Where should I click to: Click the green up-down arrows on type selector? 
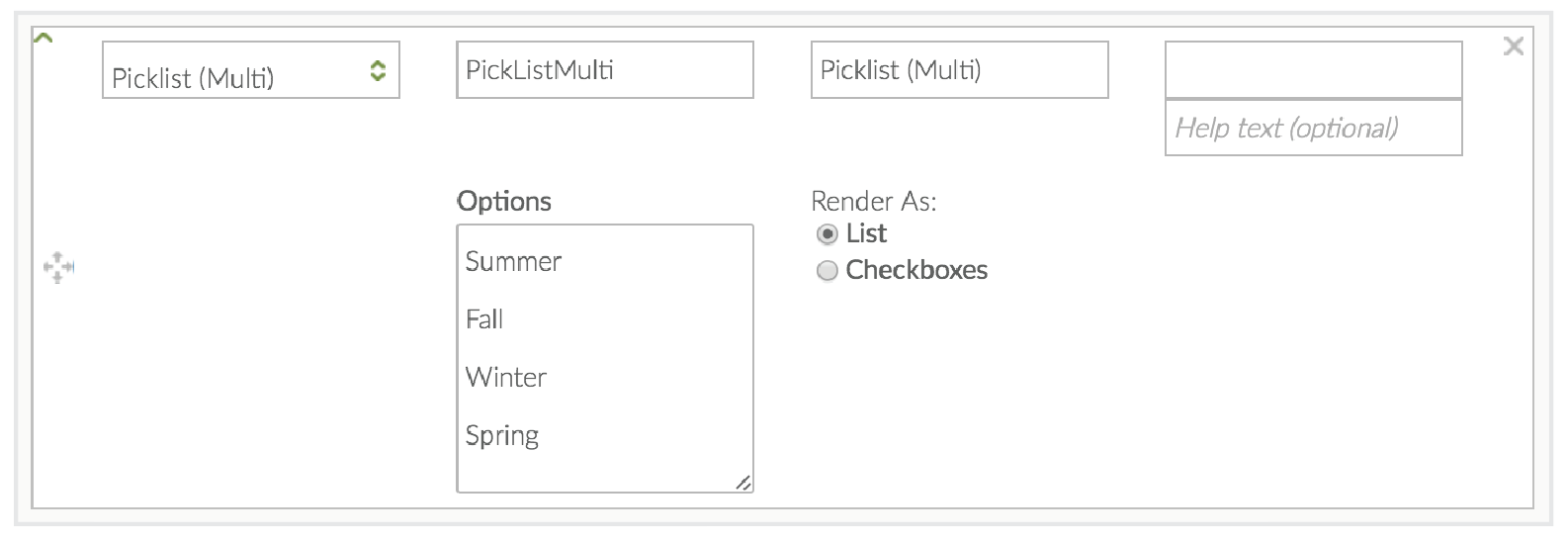click(378, 70)
